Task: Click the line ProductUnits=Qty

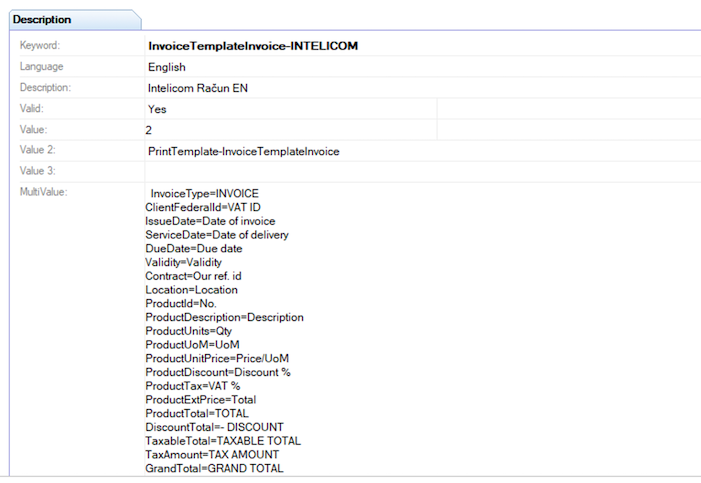Action: [x=189, y=331]
